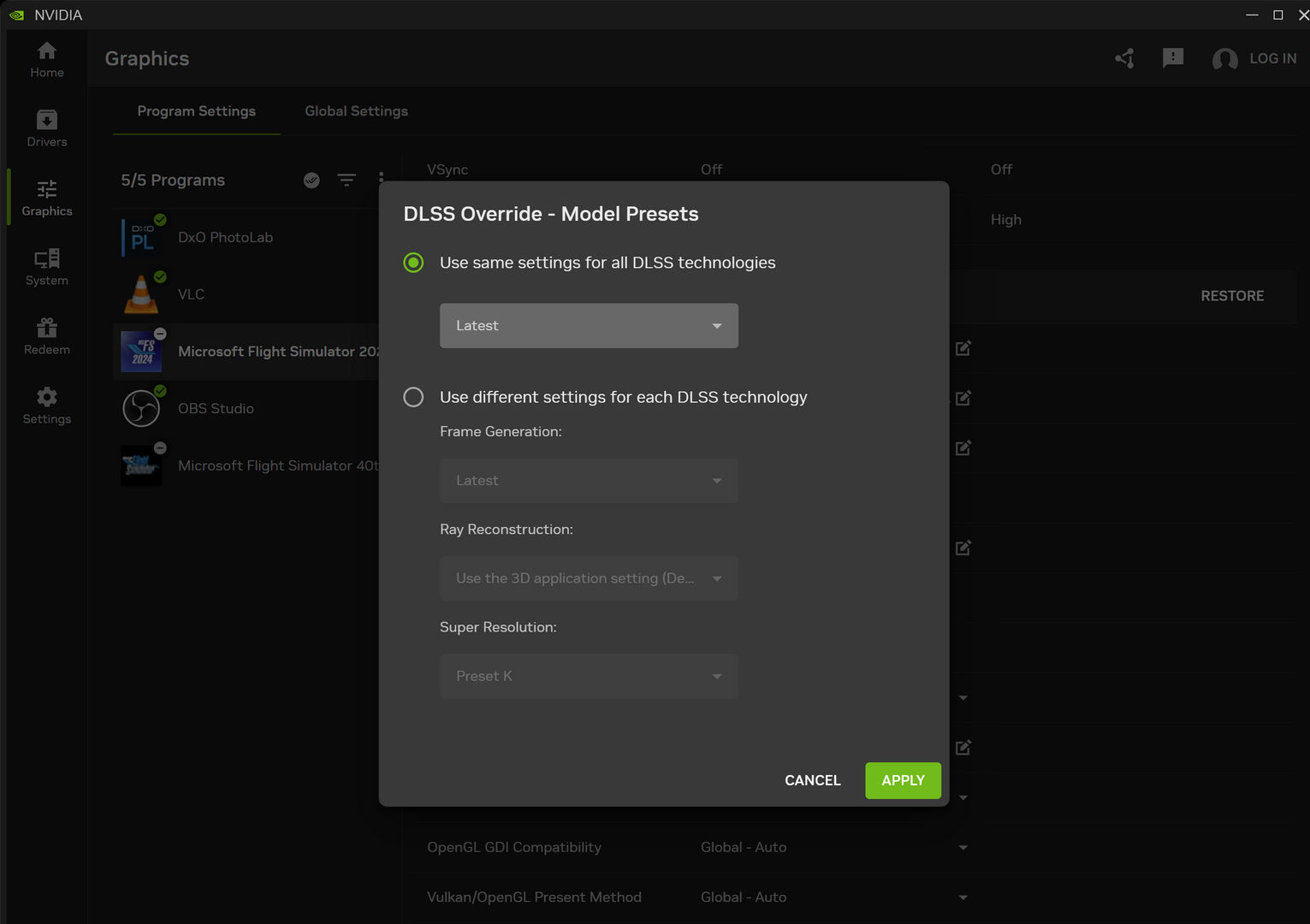The width and height of the screenshot is (1310, 924).
Task: Click the edit icon above the Apply button
Action: (x=963, y=748)
